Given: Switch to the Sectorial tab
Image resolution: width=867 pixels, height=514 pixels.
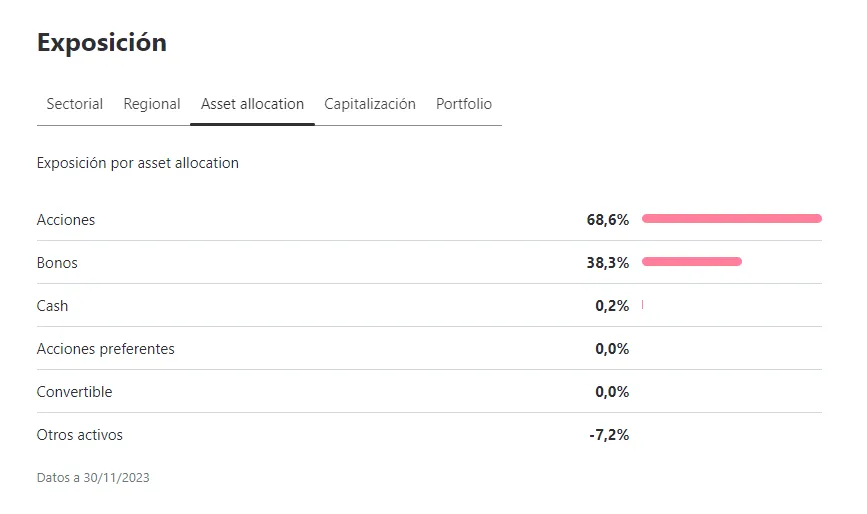Looking at the screenshot, I should tap(75, 104).
